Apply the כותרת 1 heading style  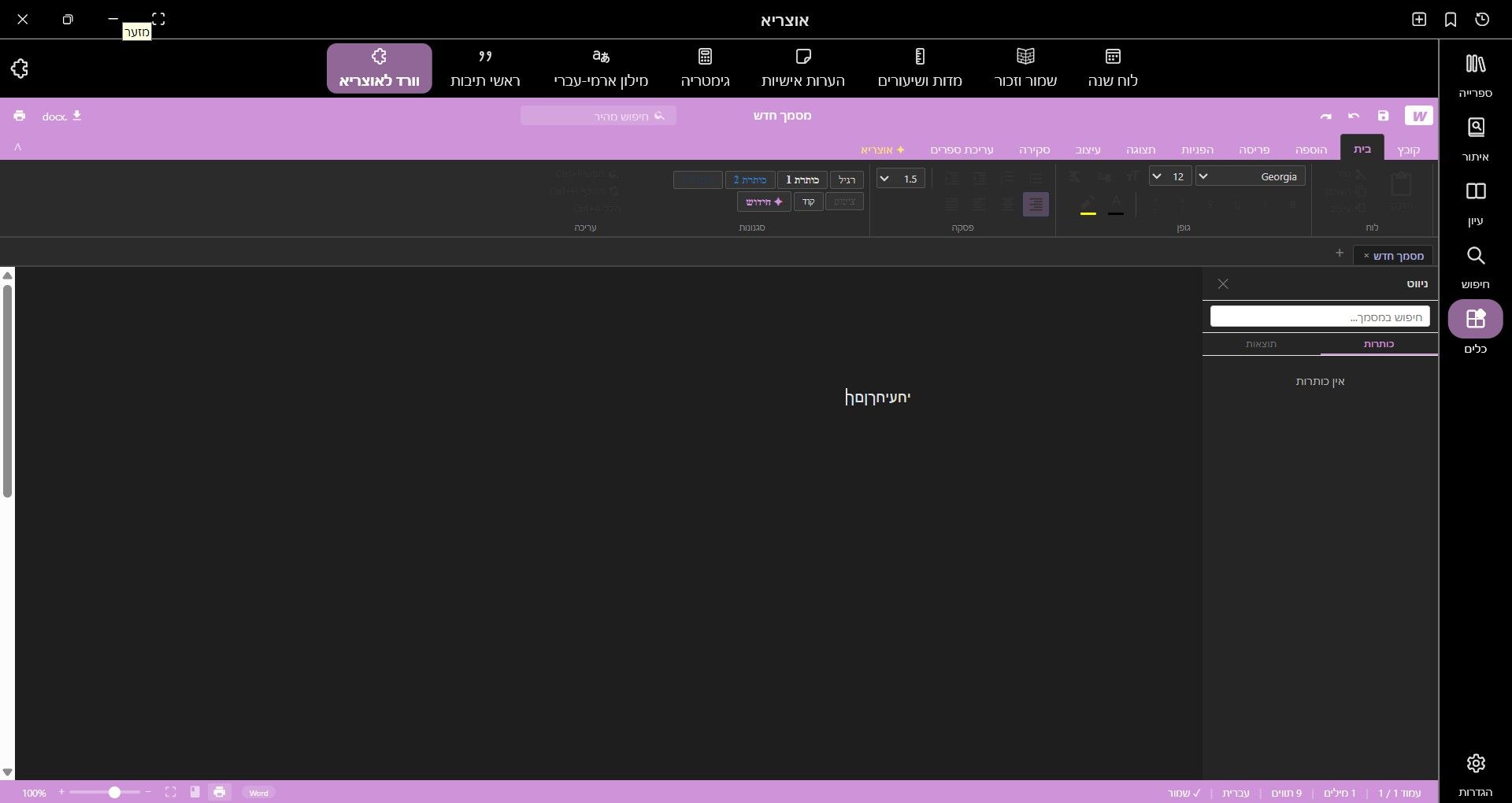point(802,179)
